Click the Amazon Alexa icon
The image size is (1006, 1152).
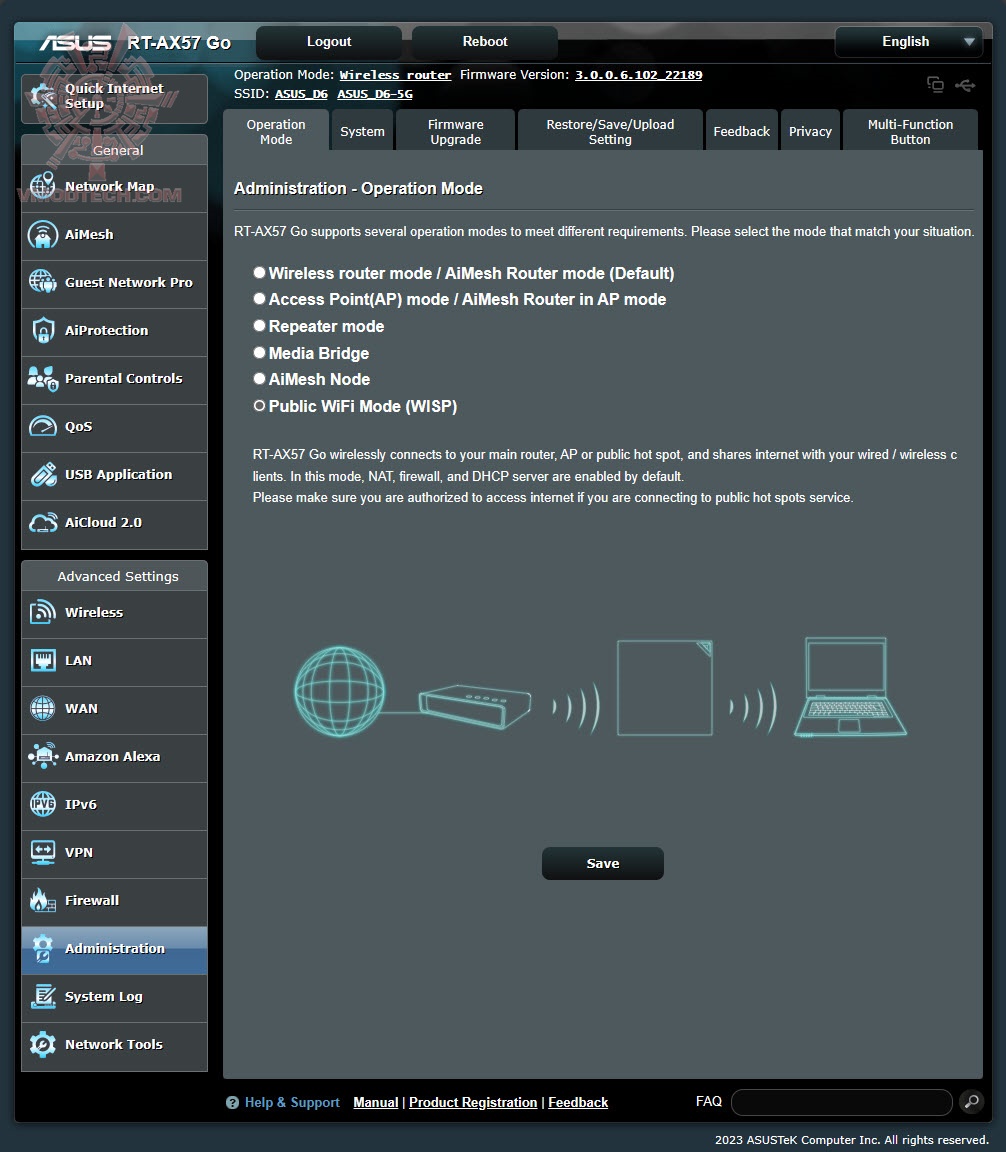tap(43, 756)
